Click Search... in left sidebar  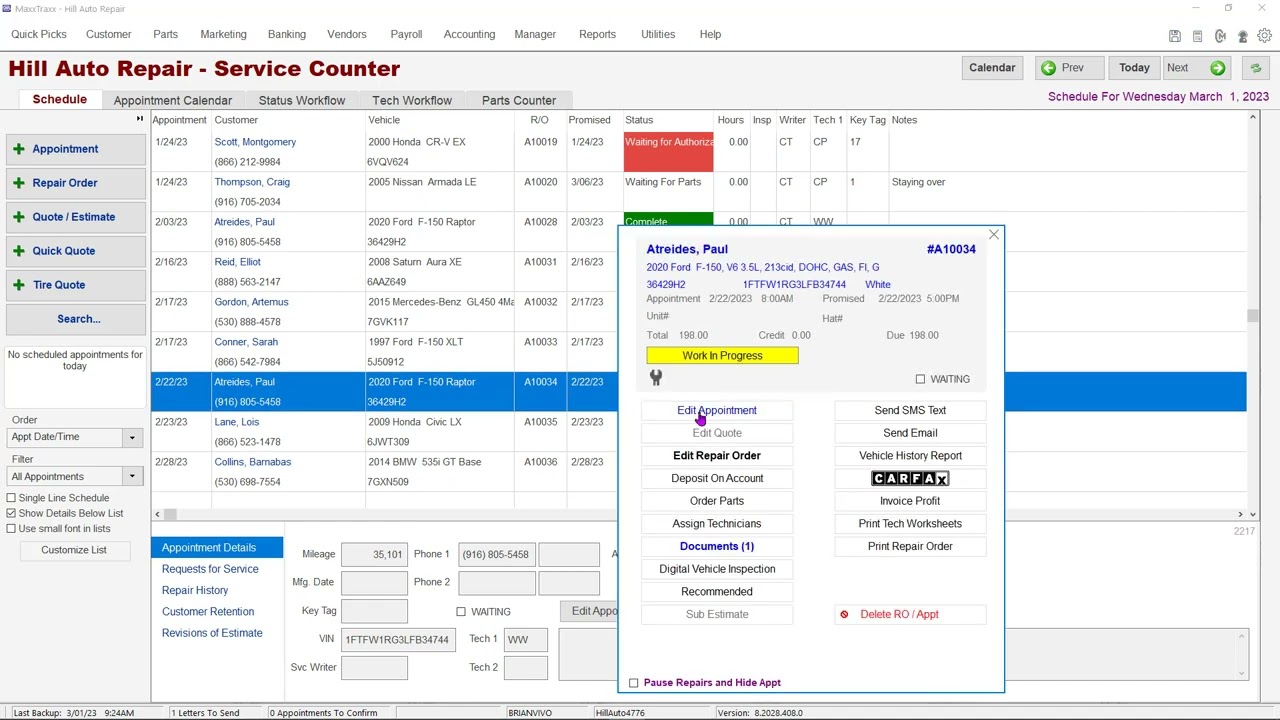(76, 319)
